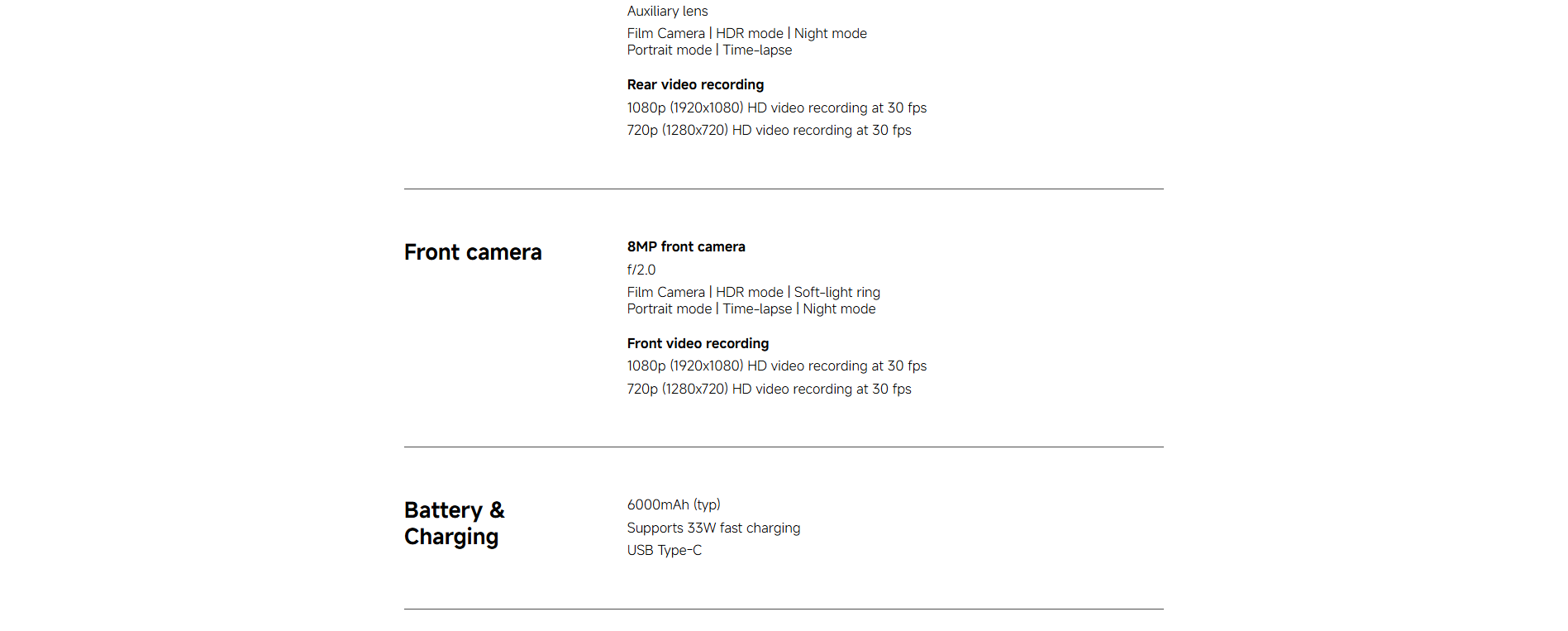The height and width of the screenshot is (631, 1568).
Task: Click Supports 33W fast charging line
Action: (713, 528)
